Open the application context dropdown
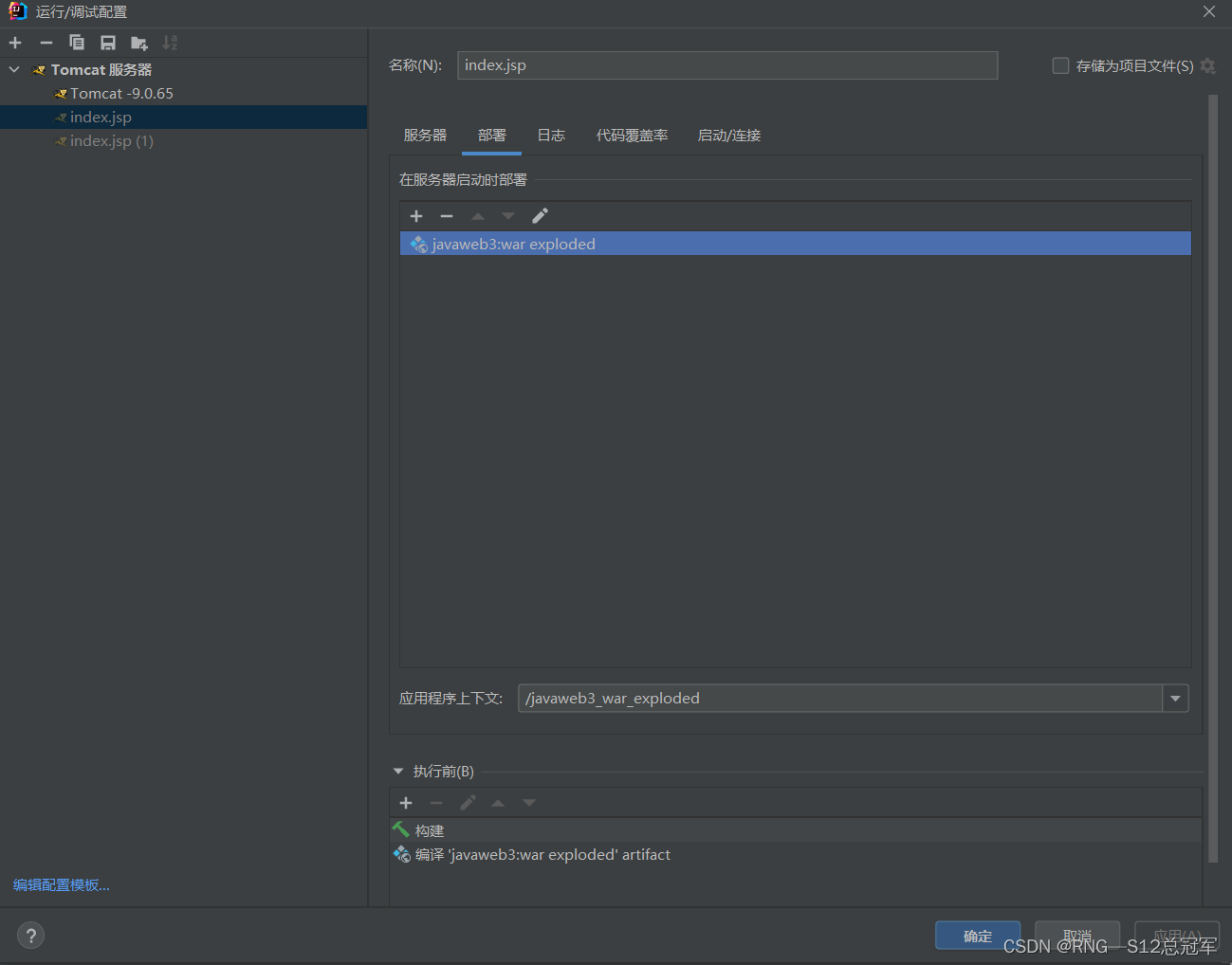The image size is (1232, 965). [1175, 699]
